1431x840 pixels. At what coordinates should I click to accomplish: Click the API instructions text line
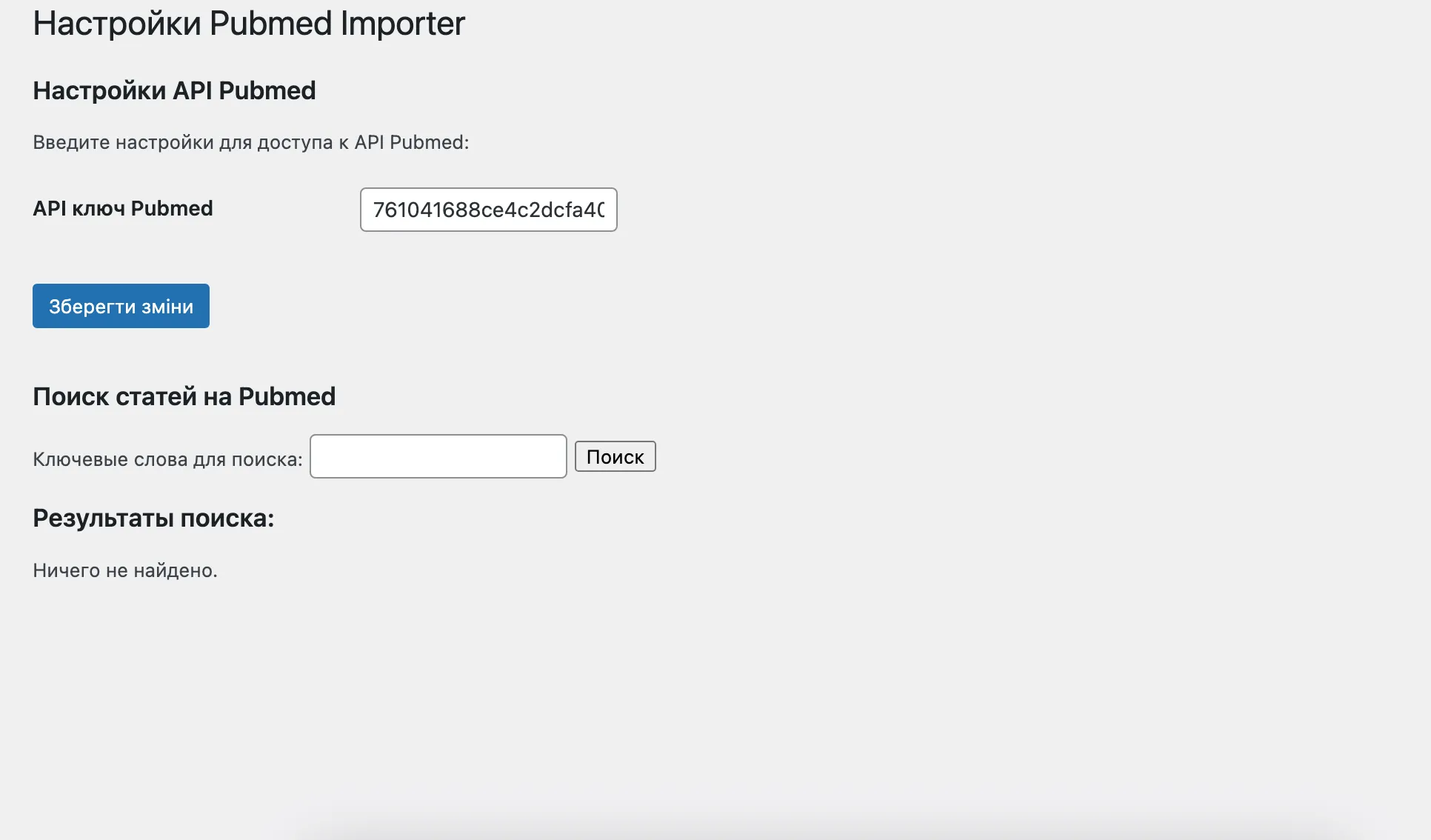click(250, 142)
